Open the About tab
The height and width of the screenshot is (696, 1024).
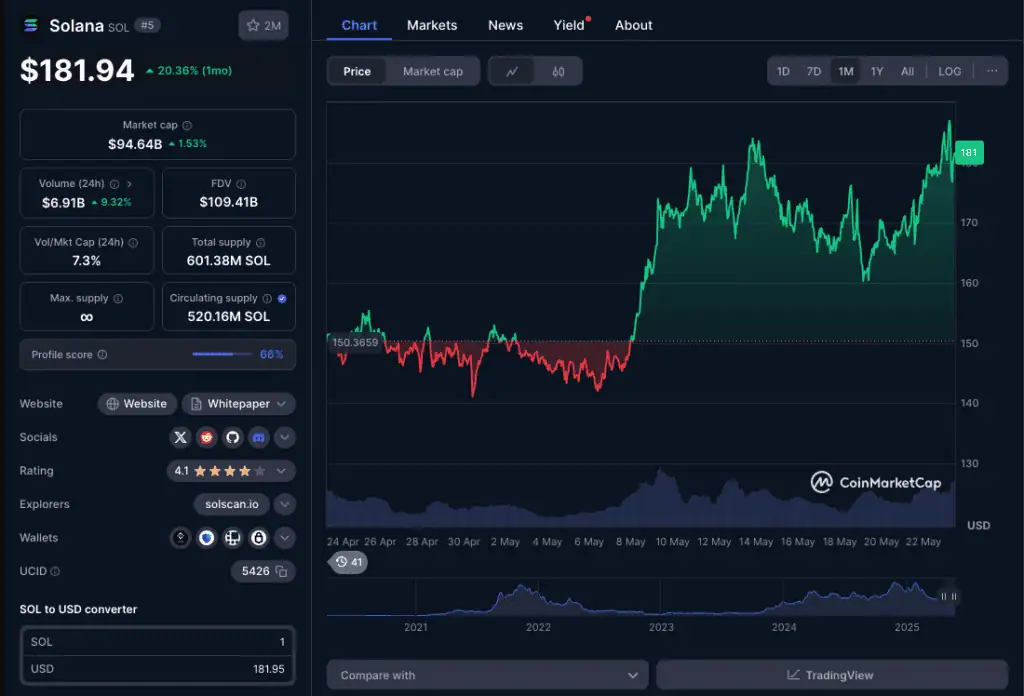click(x=633, y=25)
